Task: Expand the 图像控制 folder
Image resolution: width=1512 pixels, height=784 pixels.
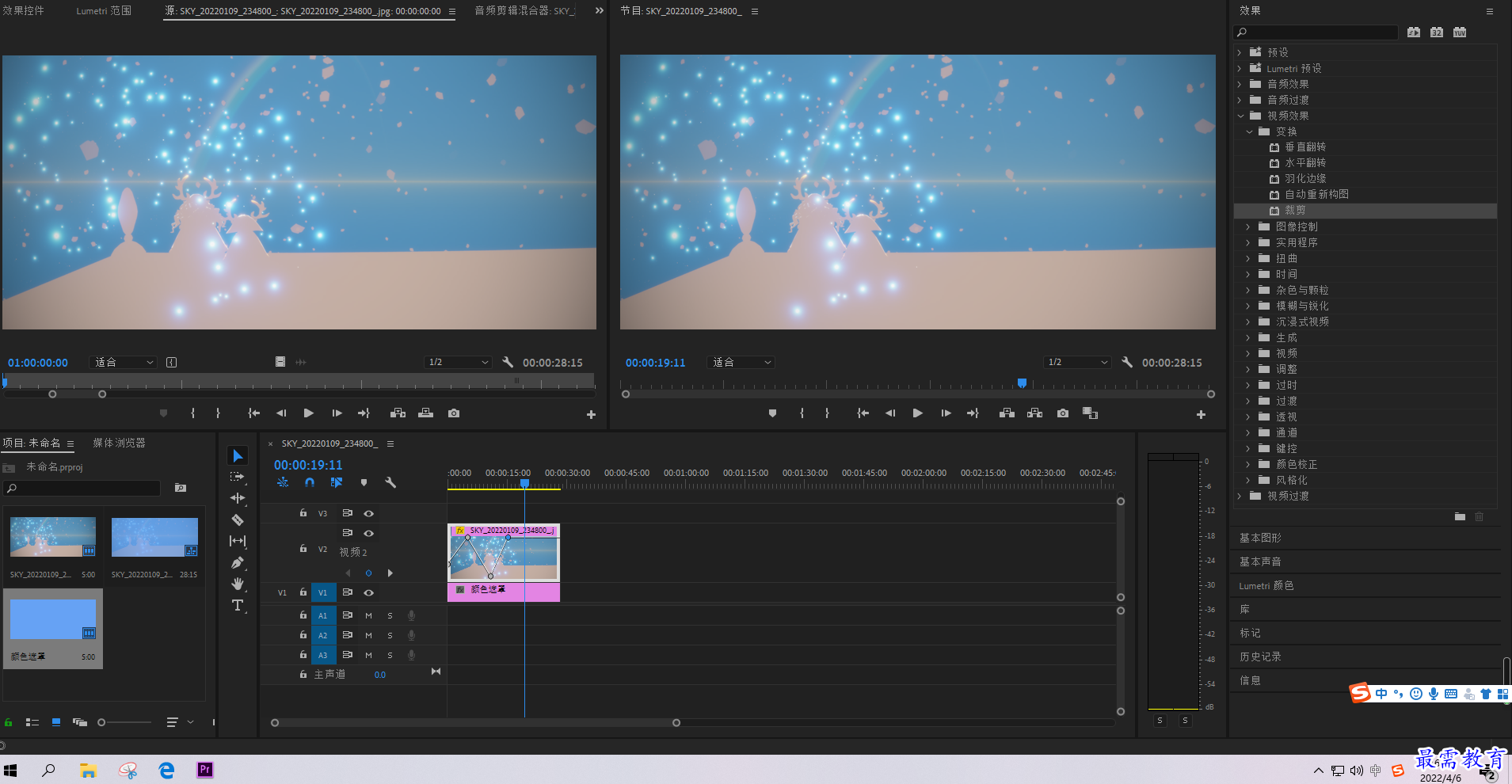Action: pos(1248,226)
